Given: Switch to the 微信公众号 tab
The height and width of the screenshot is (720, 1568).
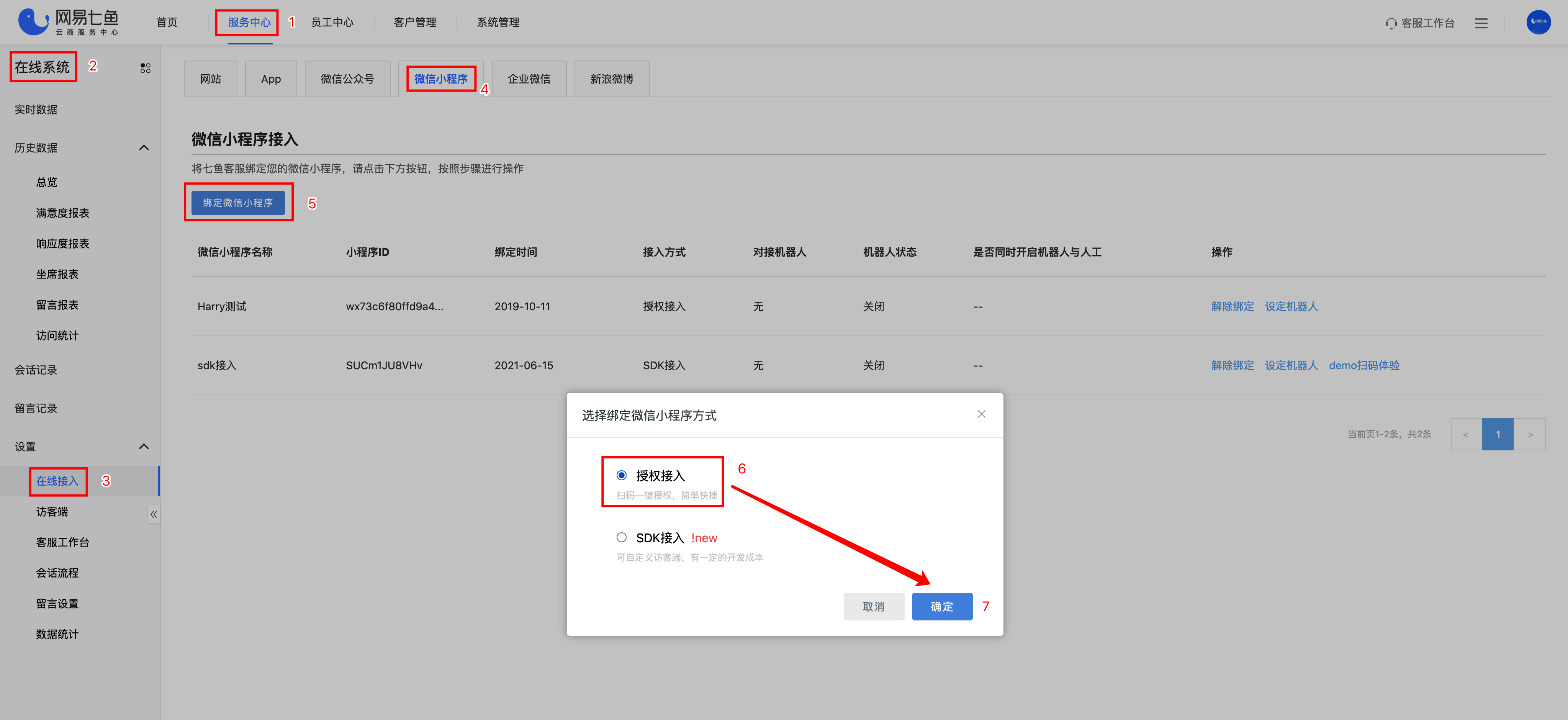Looking at the screenshot, I should [347, 79].
